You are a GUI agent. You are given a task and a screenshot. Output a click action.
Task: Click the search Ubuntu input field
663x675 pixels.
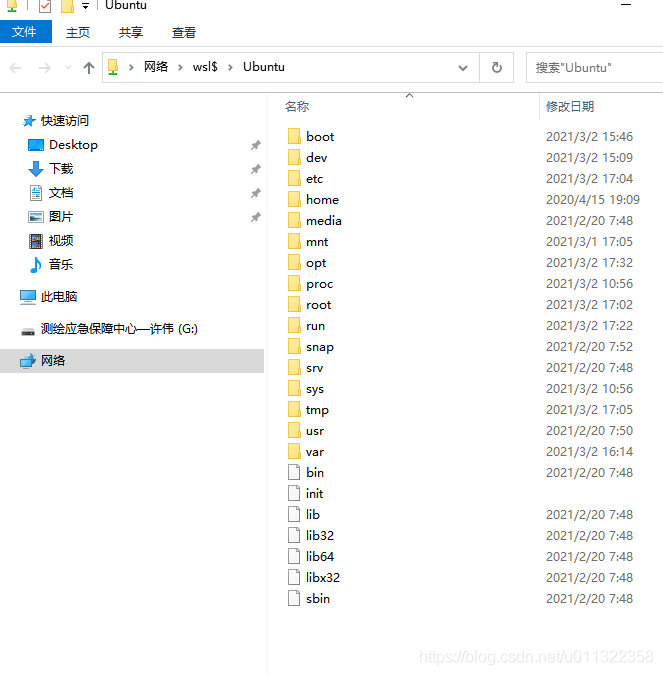click(594, 68)
